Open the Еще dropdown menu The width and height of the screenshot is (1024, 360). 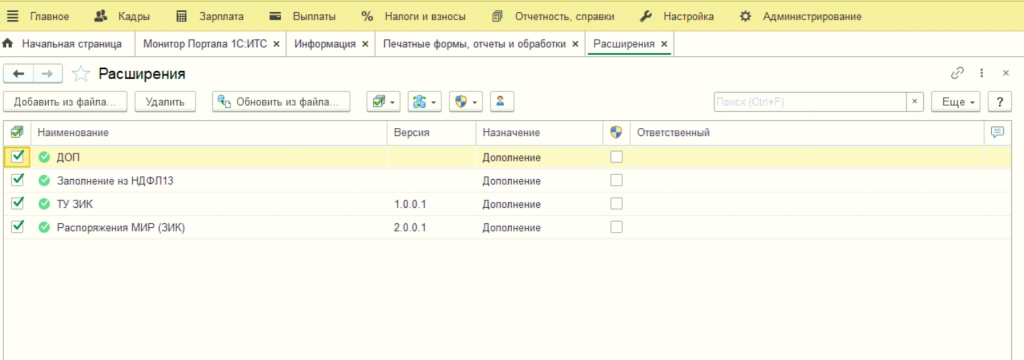pyautogui.click(x=957, y=102)
